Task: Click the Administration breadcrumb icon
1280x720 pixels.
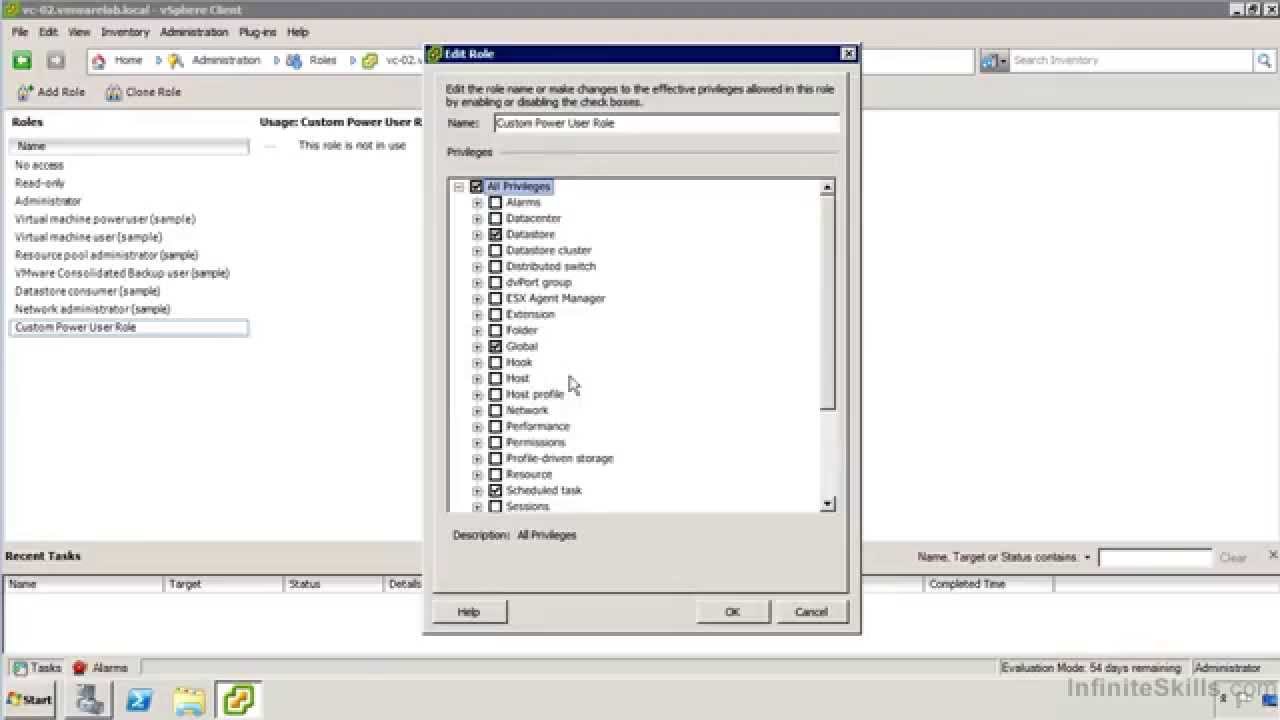Action: [x=176, y=61]
